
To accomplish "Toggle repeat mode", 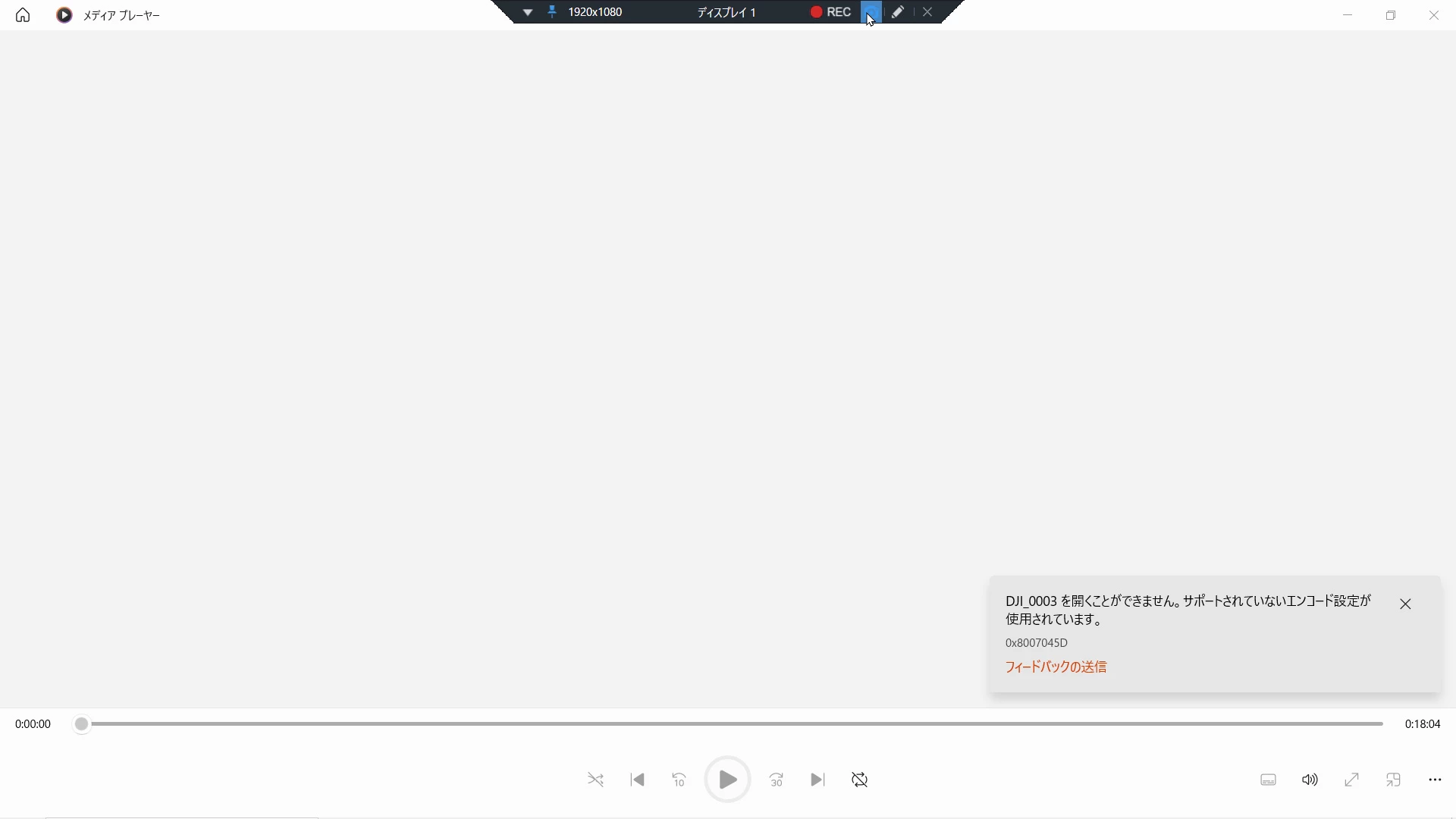I will coord(859,780).
